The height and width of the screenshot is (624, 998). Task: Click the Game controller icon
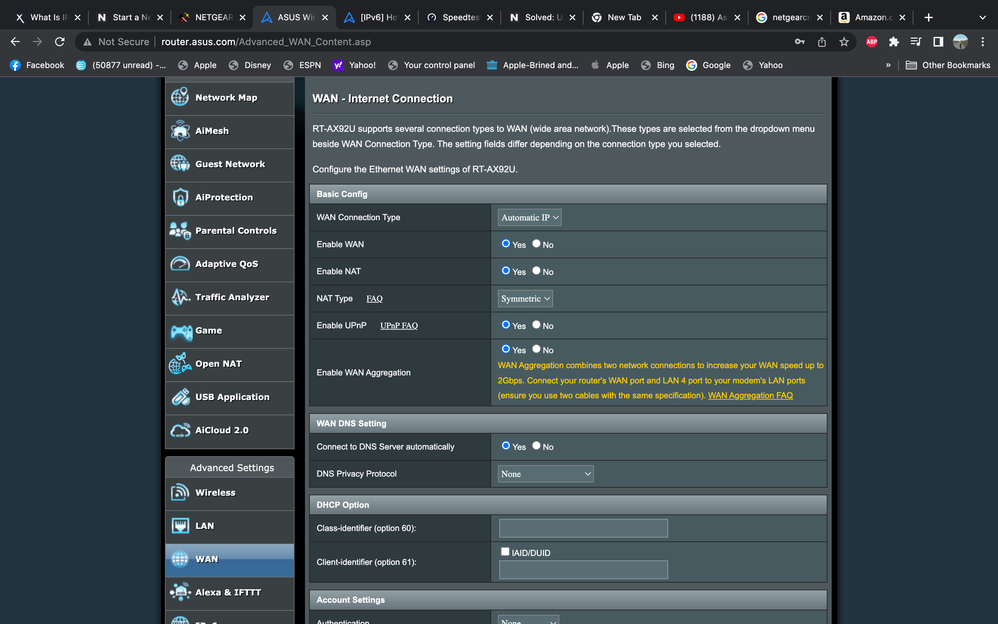coord(180,331)
